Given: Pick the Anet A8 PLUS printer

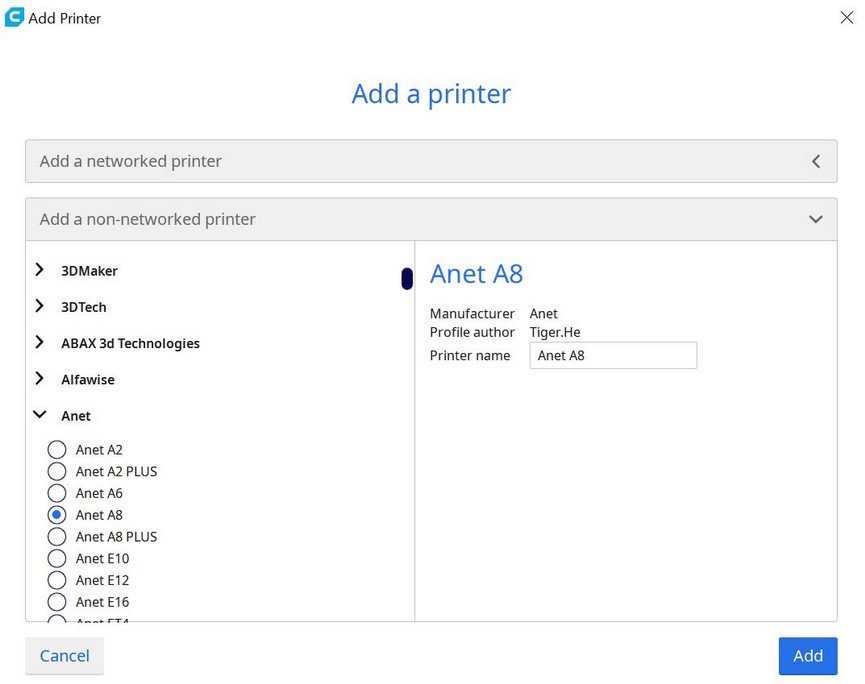Looking at the screenshot, I should coord(57,537).
